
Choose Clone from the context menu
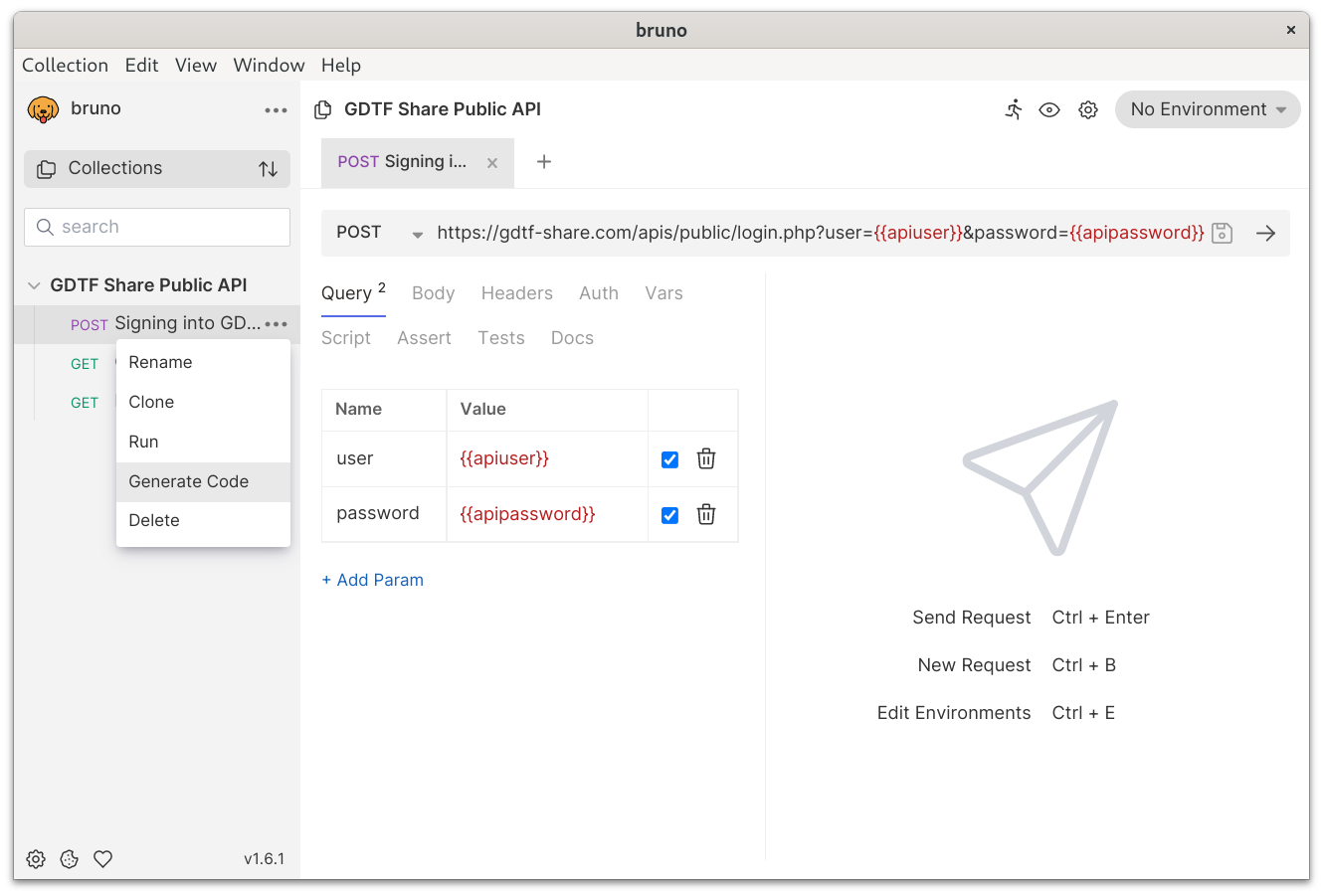203,403
